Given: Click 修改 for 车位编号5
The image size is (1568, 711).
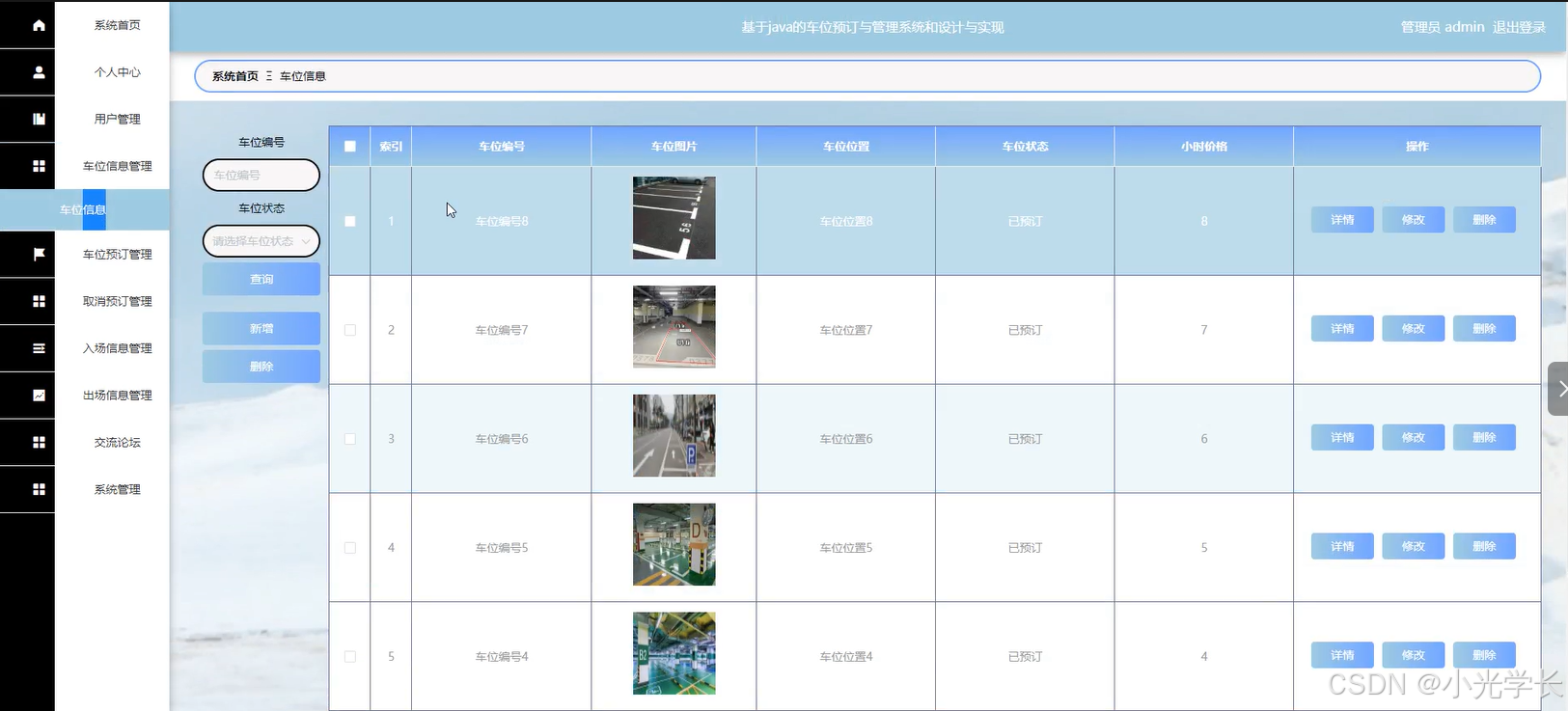Looking at the screenshot, I should pos(1414,547).
